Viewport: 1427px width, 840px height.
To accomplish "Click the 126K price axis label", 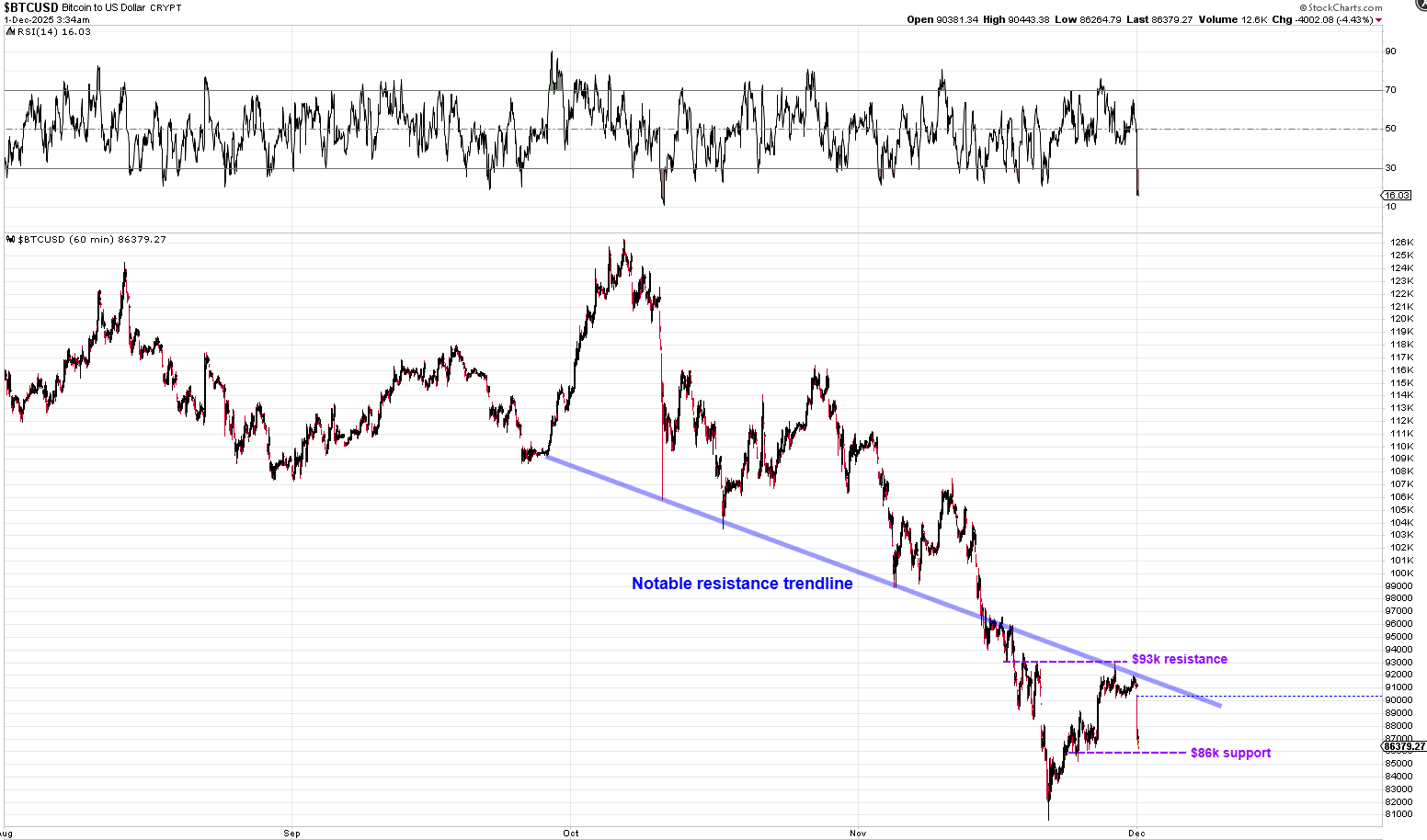I will point(1401,243).
